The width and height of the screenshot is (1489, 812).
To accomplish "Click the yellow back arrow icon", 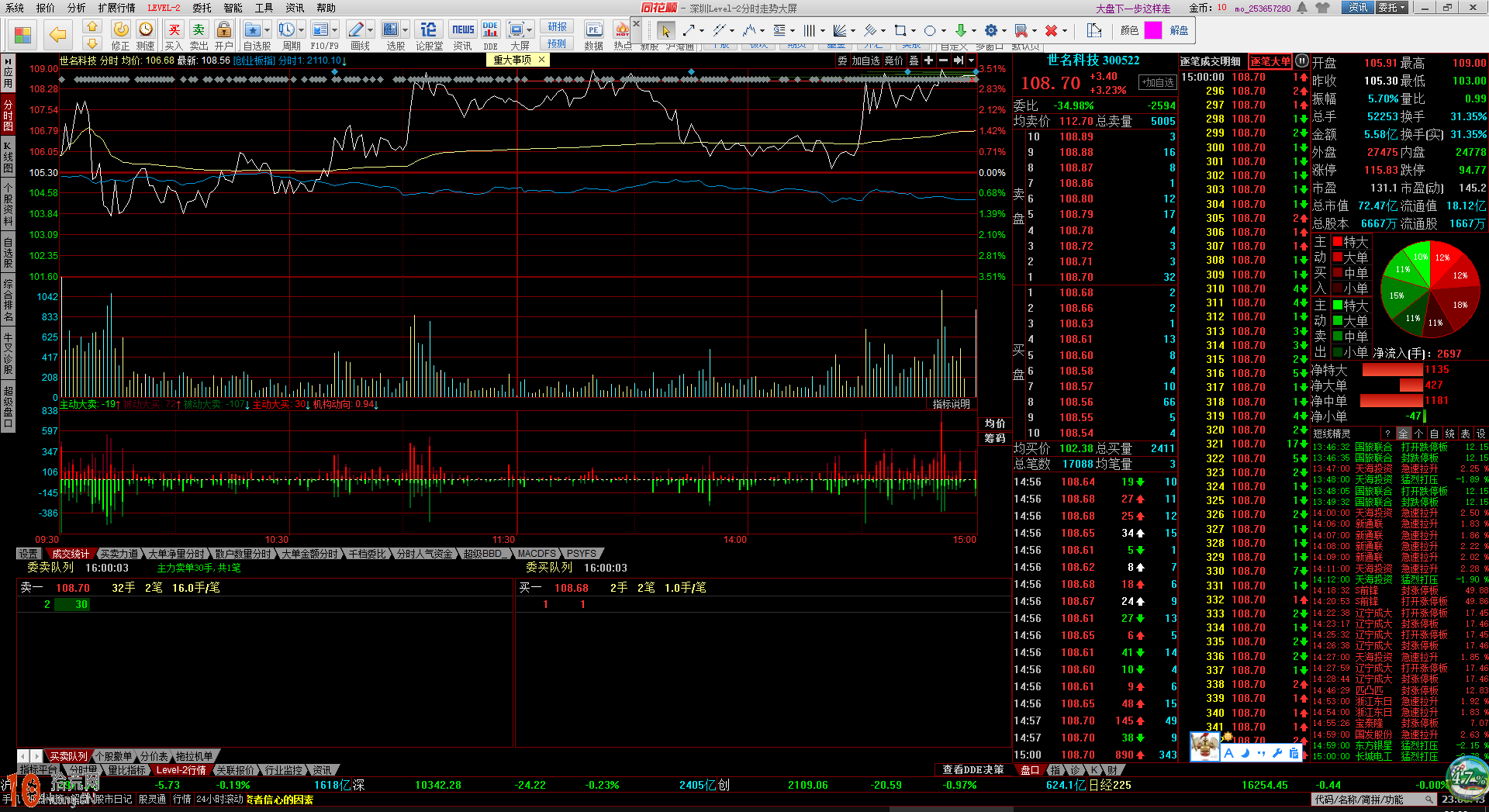I will pyautogui.click(x=57, y=35).
